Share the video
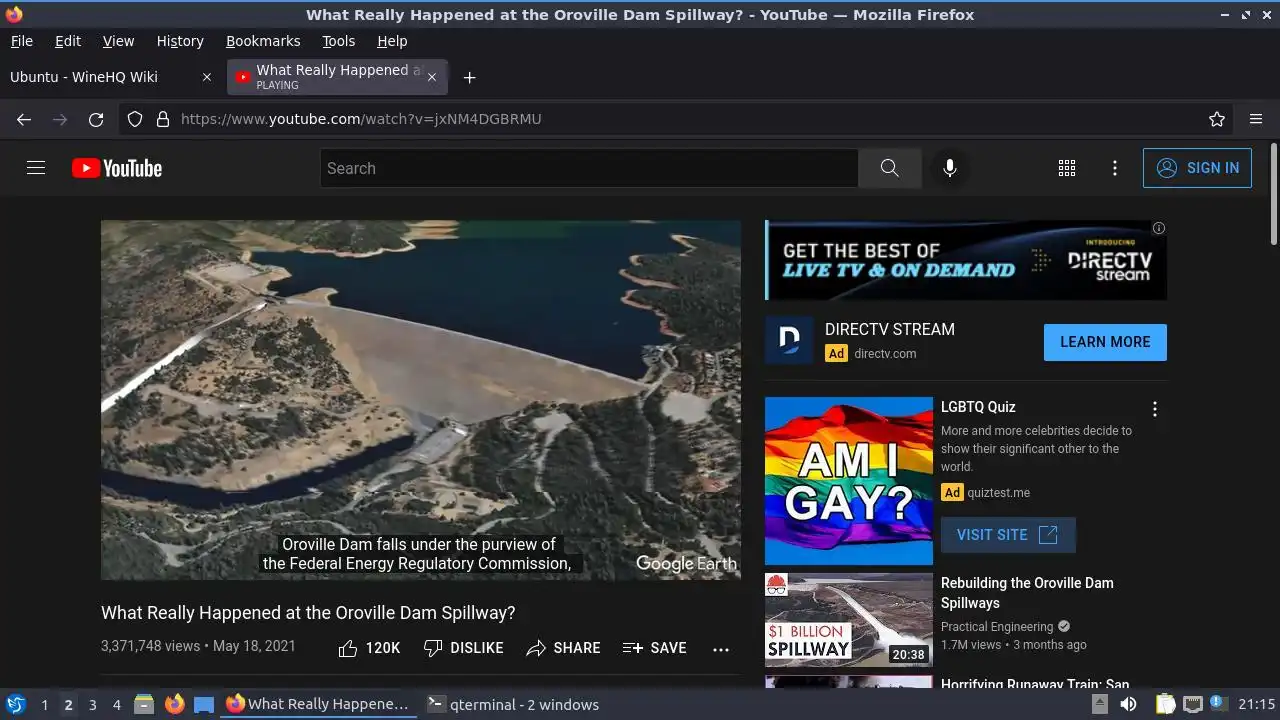 (x=563, y=648)
